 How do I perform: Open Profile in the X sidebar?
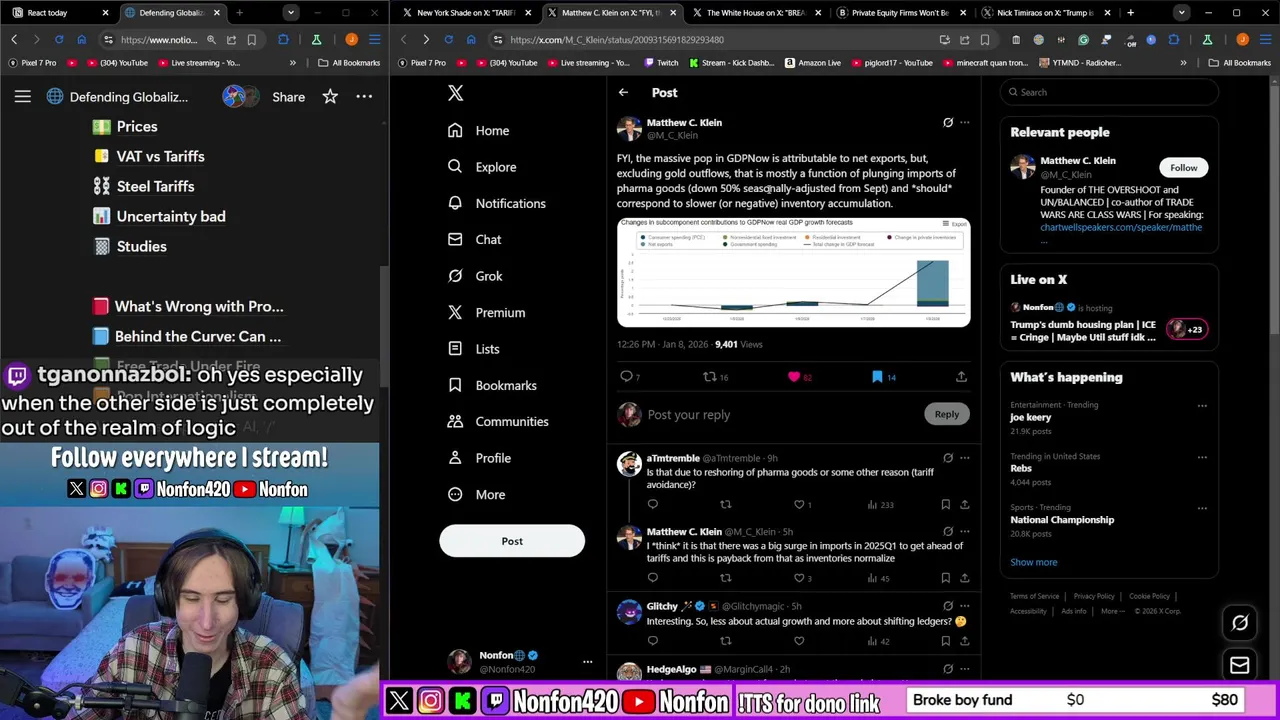coord(480,458)
